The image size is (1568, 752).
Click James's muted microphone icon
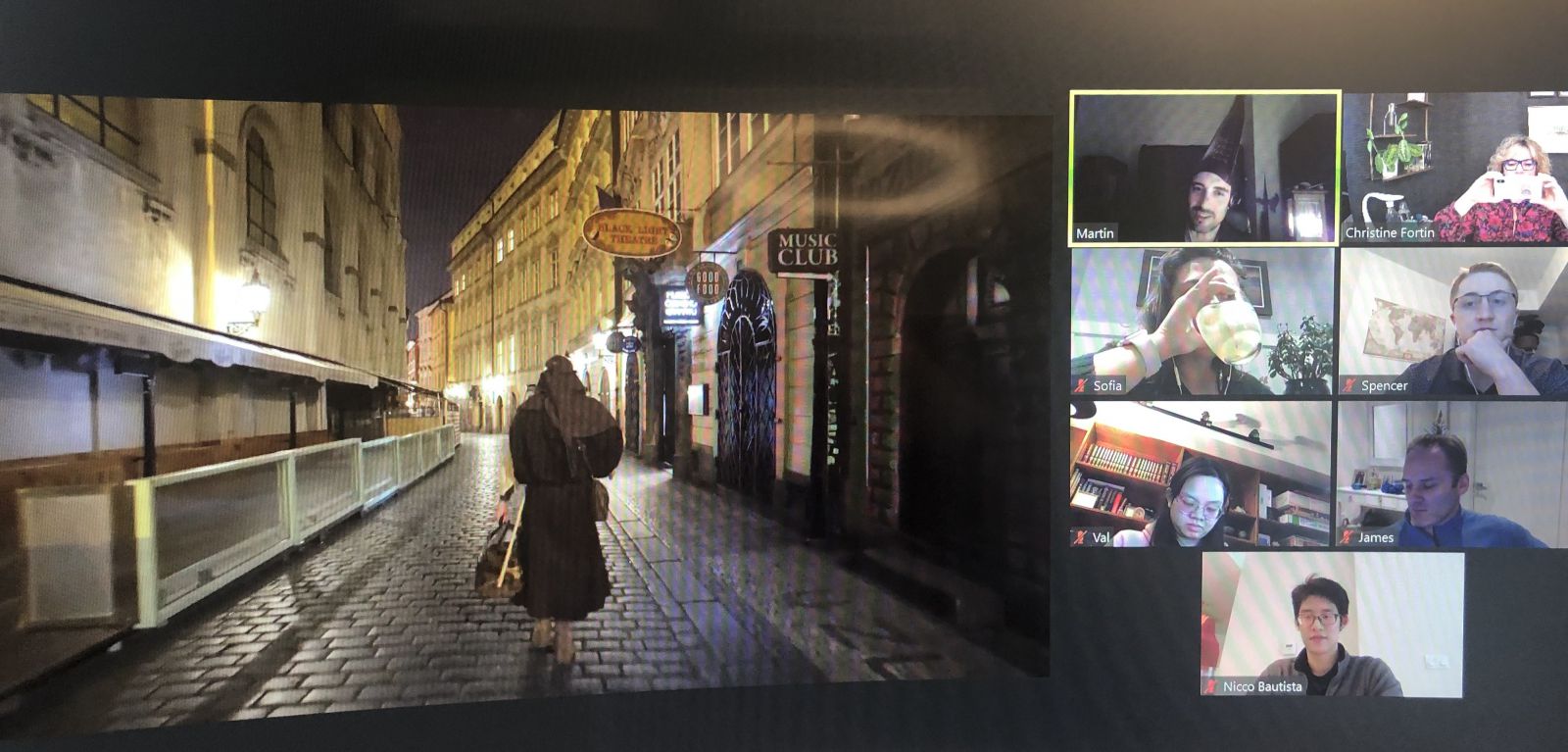tap(1347, 537)
